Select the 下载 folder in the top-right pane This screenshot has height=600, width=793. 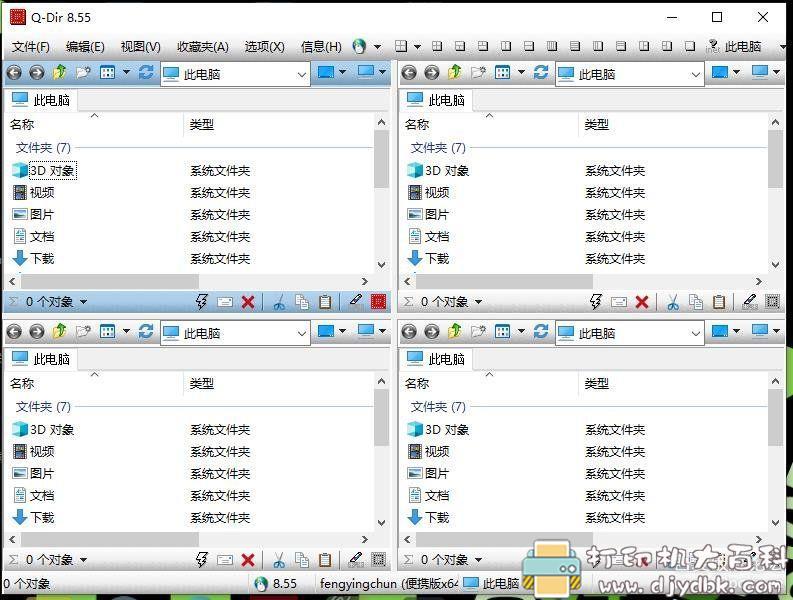[428, 259]
